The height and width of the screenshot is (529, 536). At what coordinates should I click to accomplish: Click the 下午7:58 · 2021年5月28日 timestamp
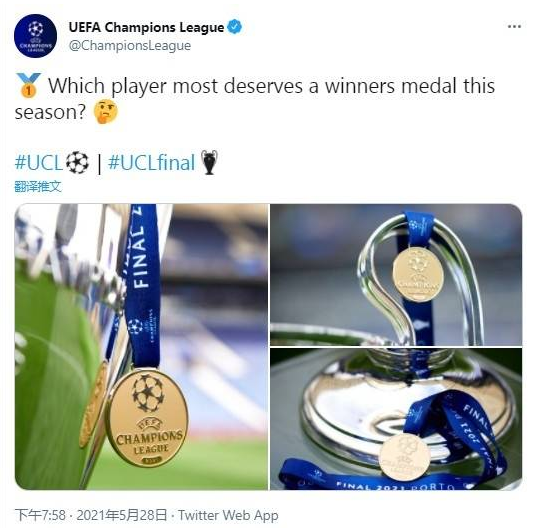pos(91,515)
